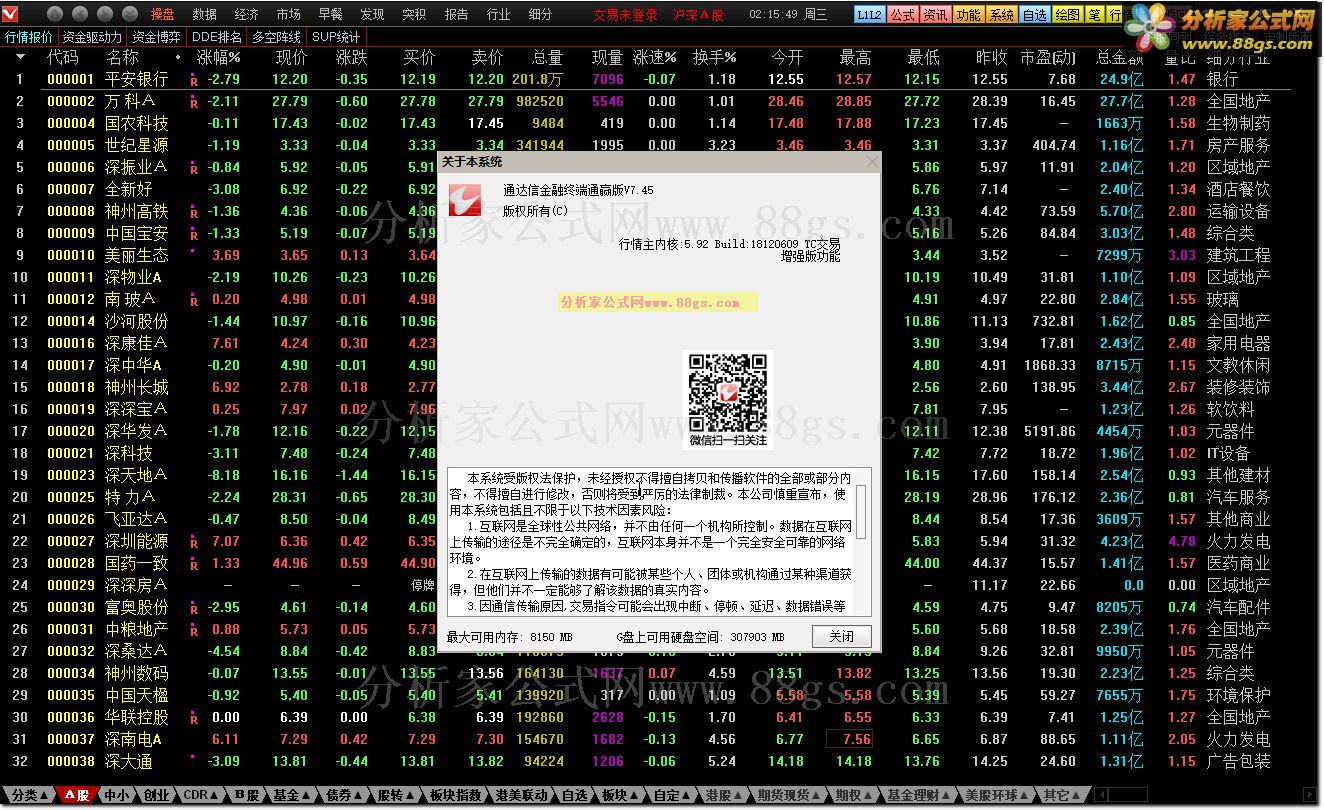The height and width of the screenshot is (810, 1324).
Task: Select the 港美联动 bottom tab
Action: [521, 795]
